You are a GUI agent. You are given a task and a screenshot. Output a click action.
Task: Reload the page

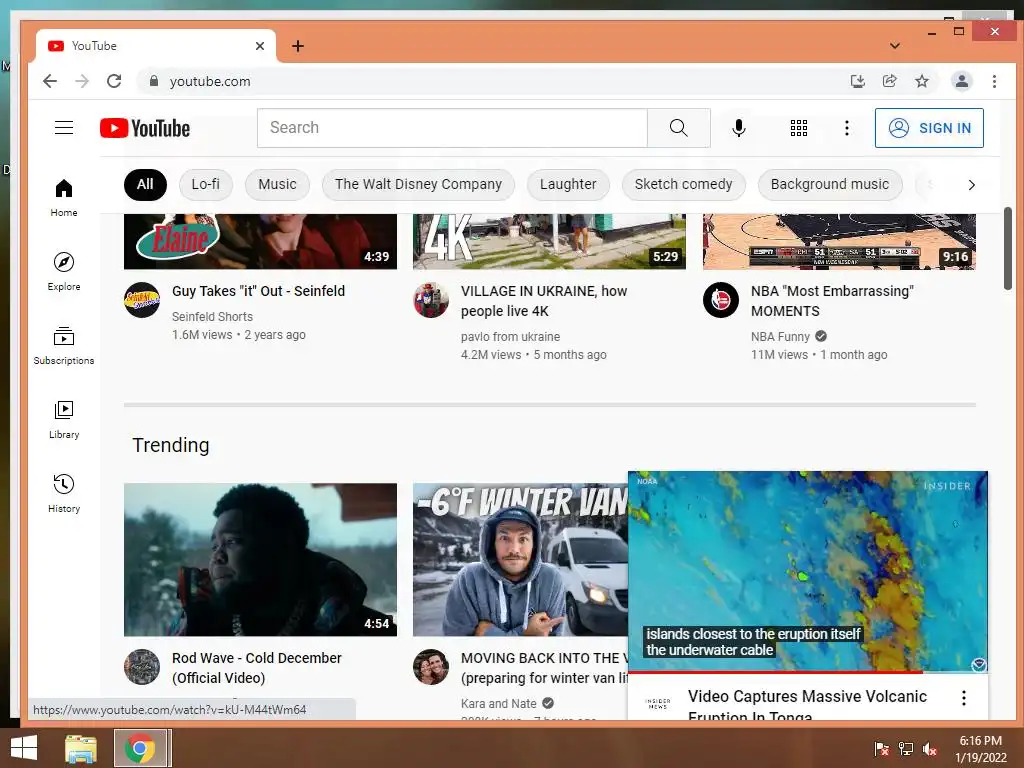(x=114, y=81)
